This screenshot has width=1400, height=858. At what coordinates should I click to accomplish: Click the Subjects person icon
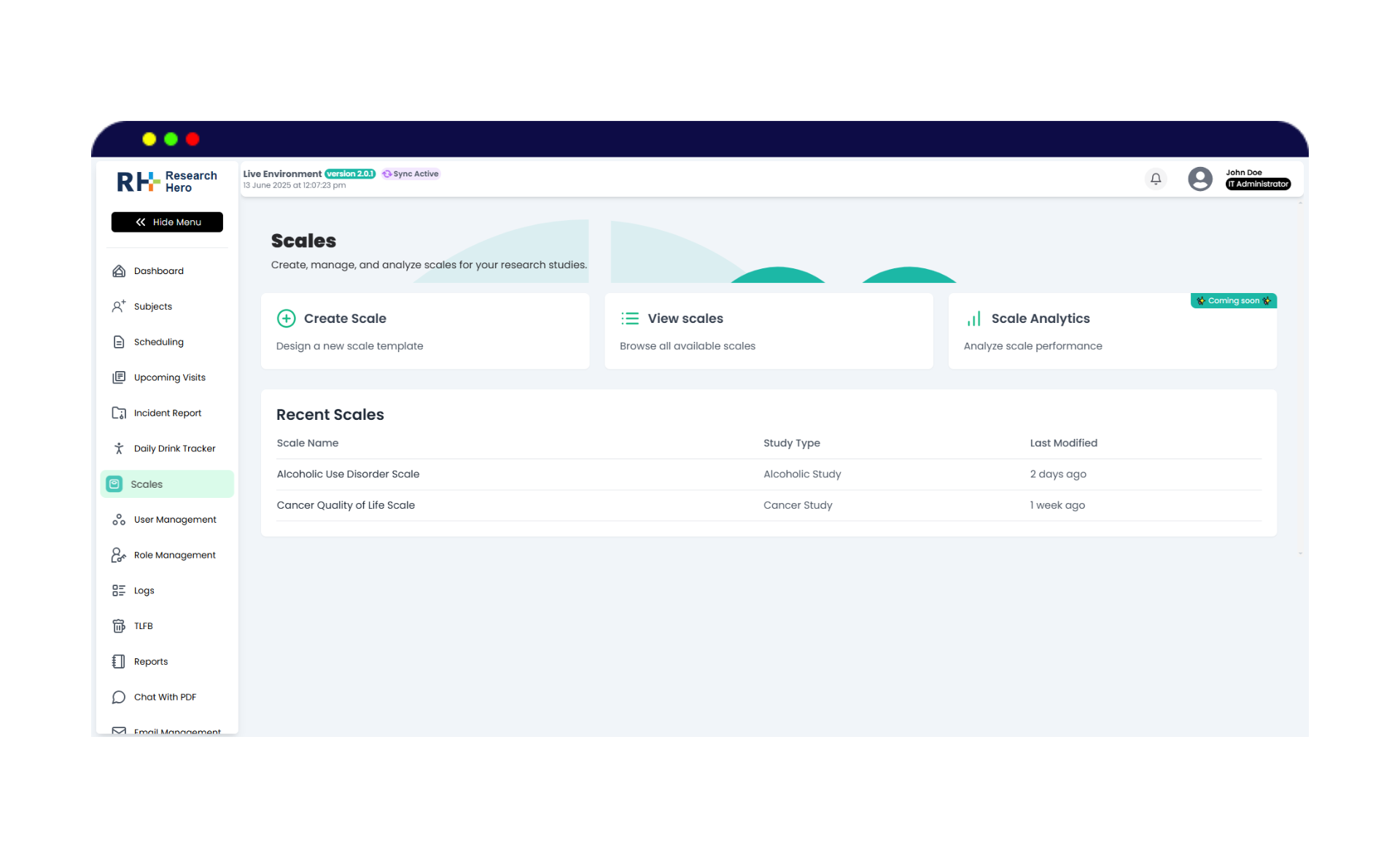(x=119, y=306)
